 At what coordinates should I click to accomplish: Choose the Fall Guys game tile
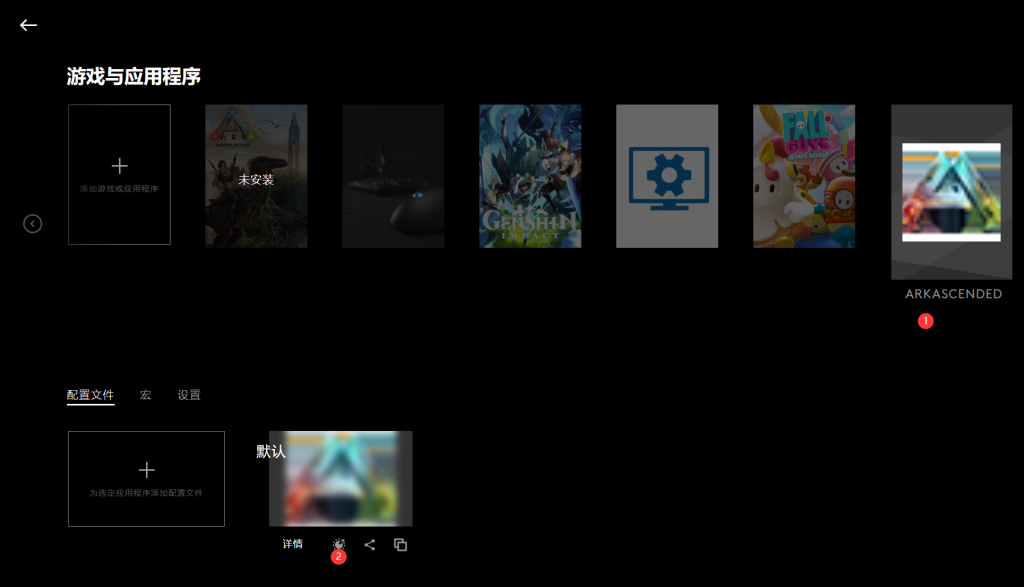coord(804,176)
